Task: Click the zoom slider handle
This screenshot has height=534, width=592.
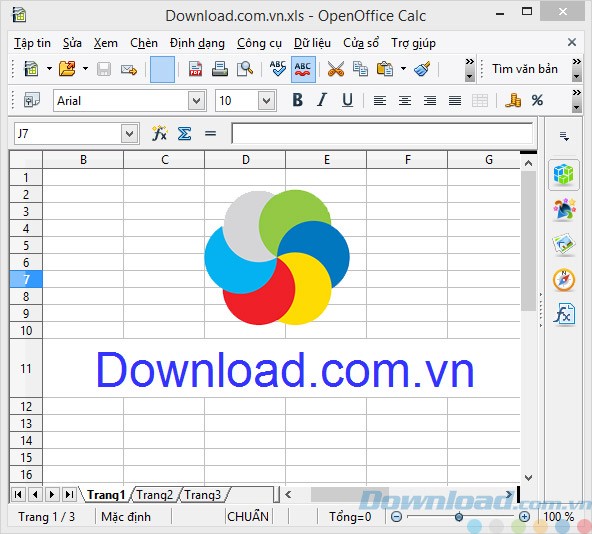Action: coord(459,517)
